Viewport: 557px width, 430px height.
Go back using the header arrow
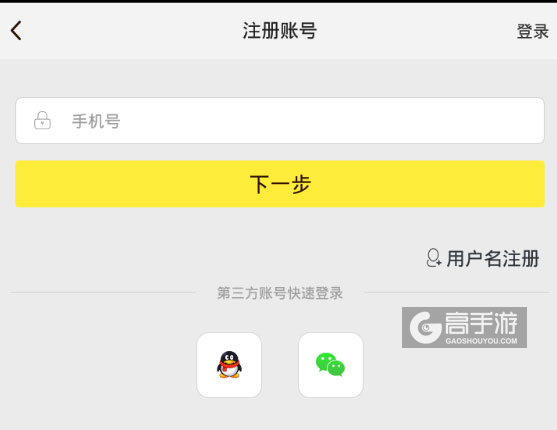pyautogui.click(x=16, y=31)
